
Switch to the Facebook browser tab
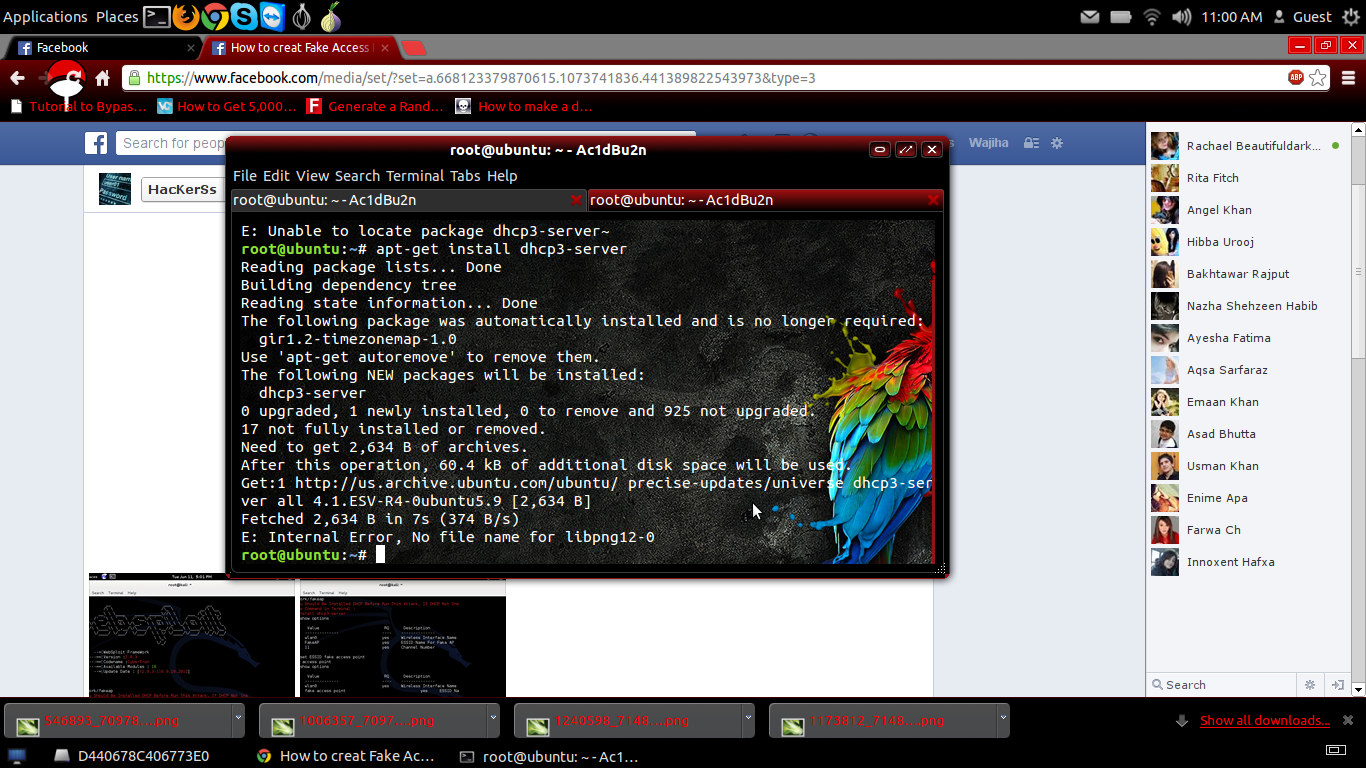104,47
